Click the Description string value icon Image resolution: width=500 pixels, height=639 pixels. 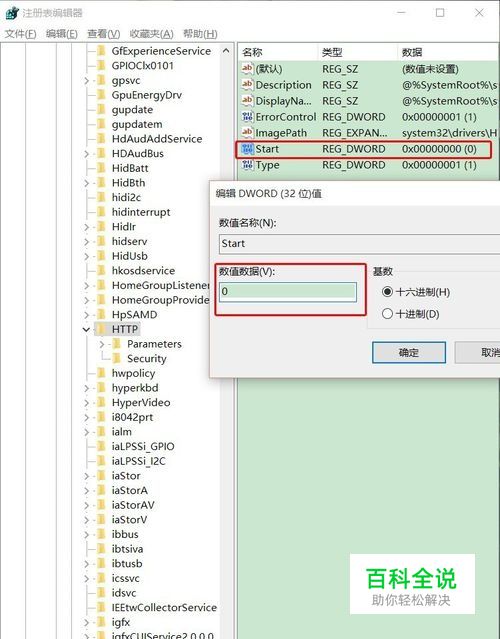tap(247, 85)
